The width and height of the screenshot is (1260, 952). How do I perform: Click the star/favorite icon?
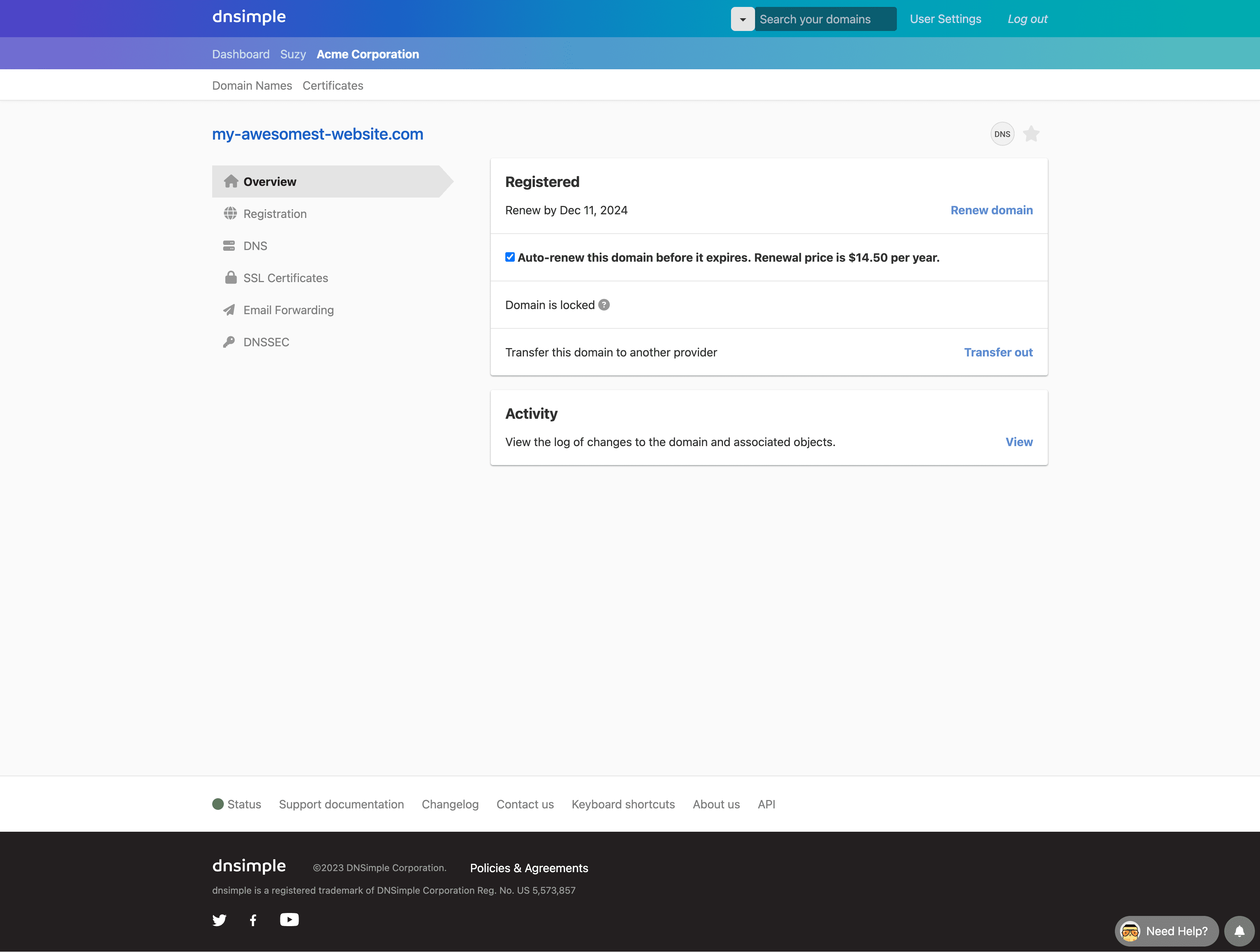click(x=1031, y=134)
